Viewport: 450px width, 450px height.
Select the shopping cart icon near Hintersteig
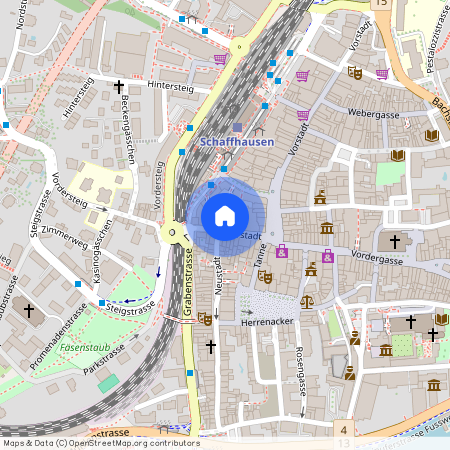click(x=220, y=59)
